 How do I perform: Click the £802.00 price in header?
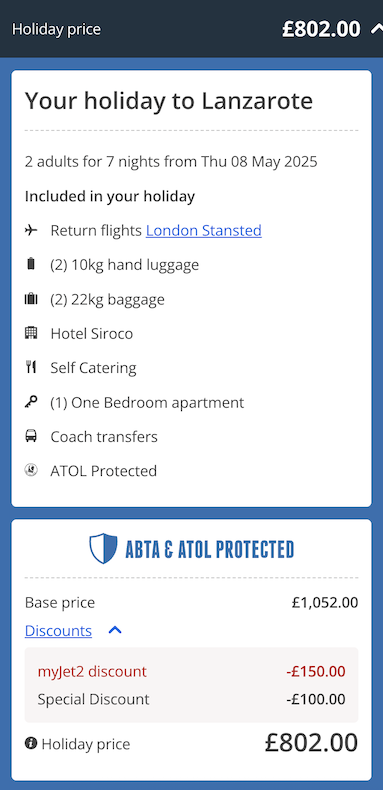click(322, 29)
